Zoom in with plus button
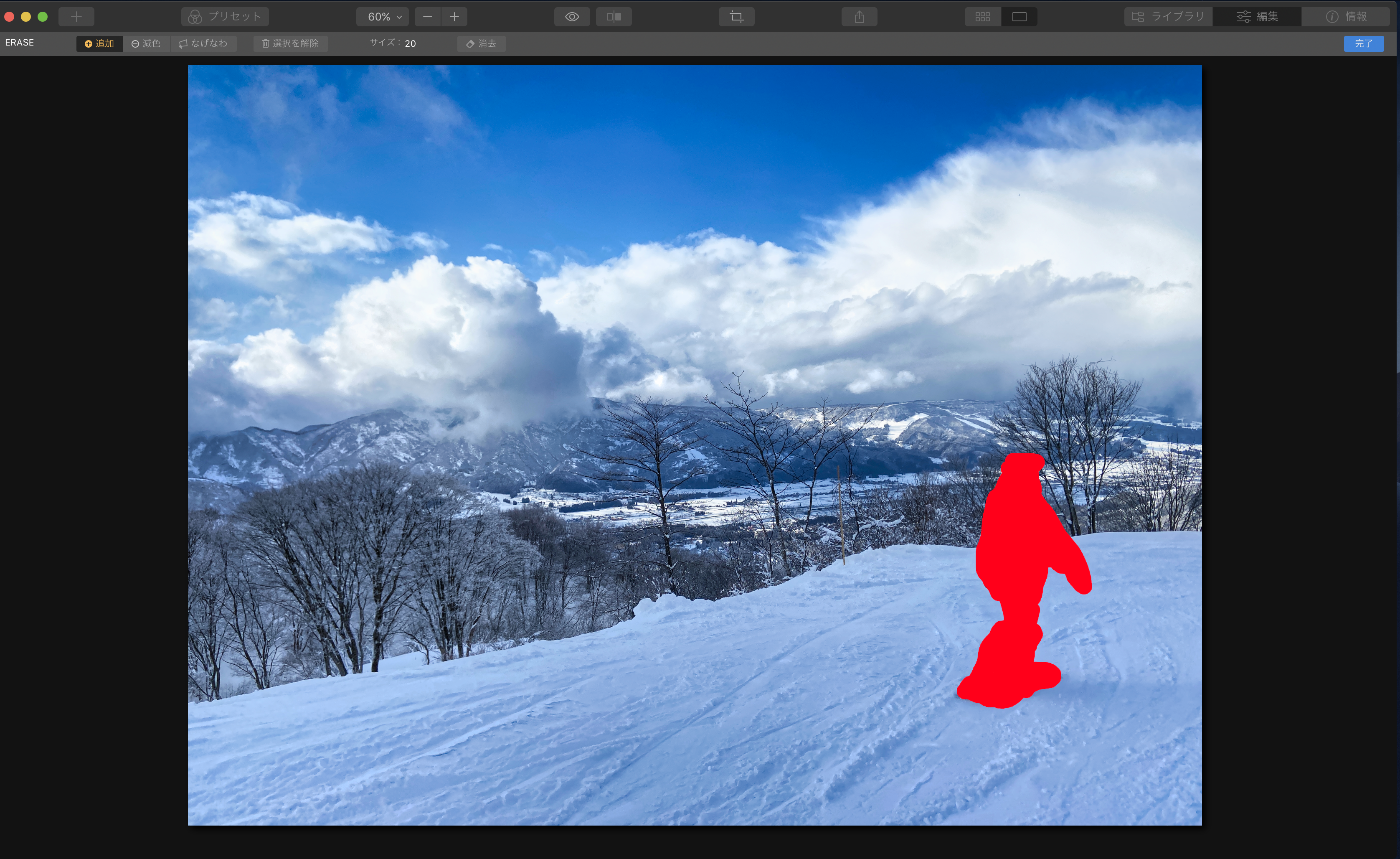 click(x=454, y=17)
